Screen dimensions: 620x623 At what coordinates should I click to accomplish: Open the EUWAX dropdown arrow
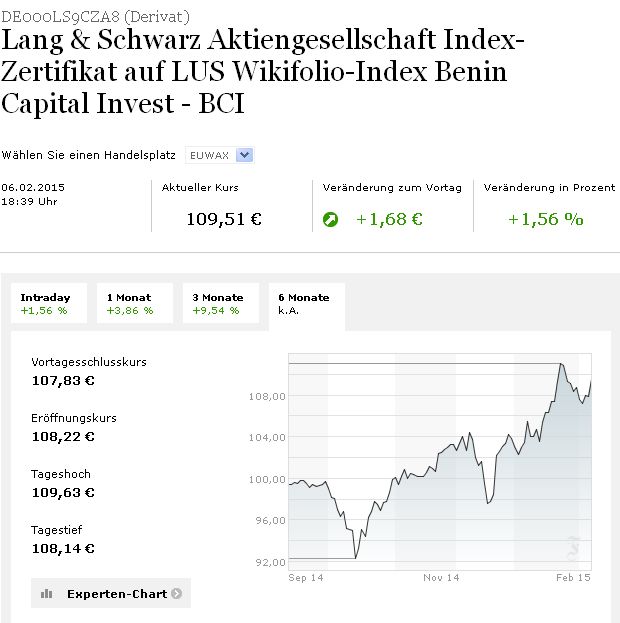pyautogui.click(x=245, y=155)
